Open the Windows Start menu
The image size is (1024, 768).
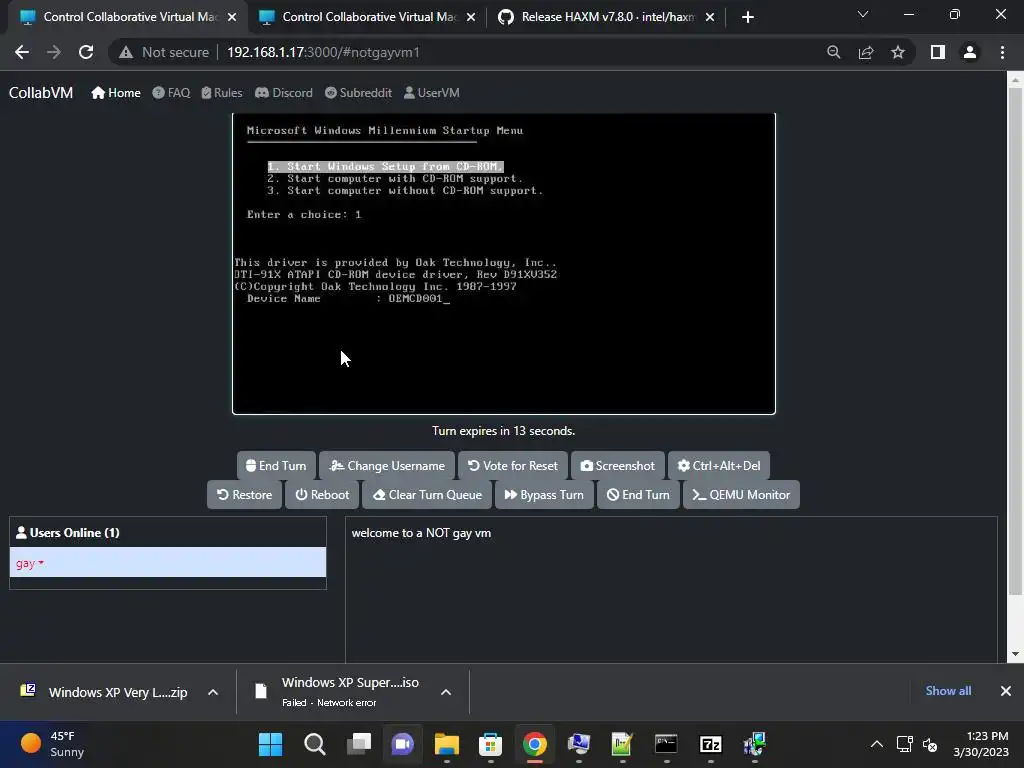tap(270, 744)
